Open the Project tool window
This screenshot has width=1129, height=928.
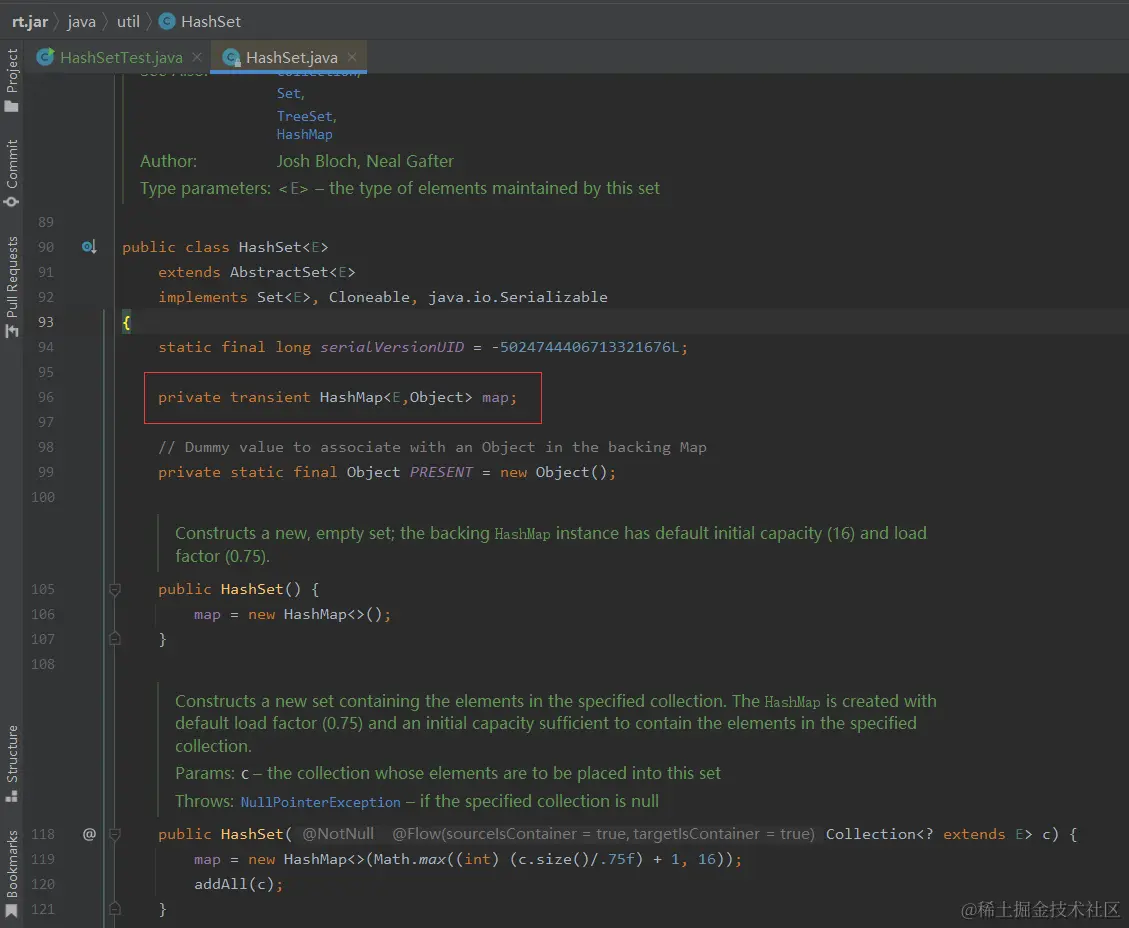coord(12,80)
